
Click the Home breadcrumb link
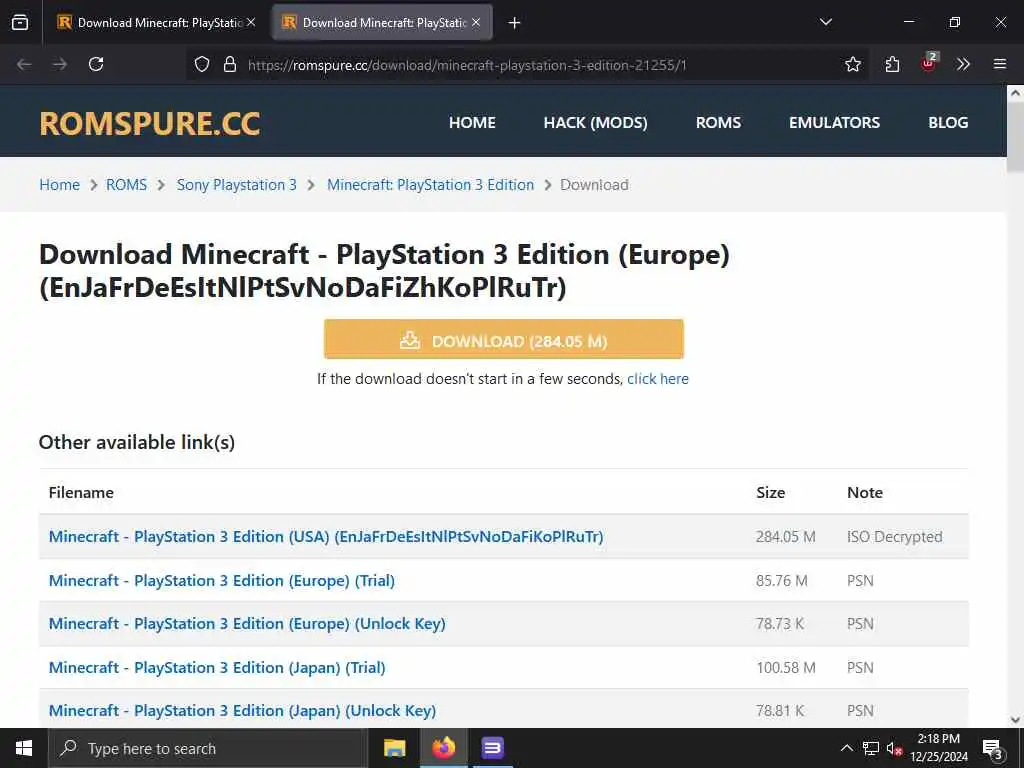pyautogui.click(x=59, y=185)
